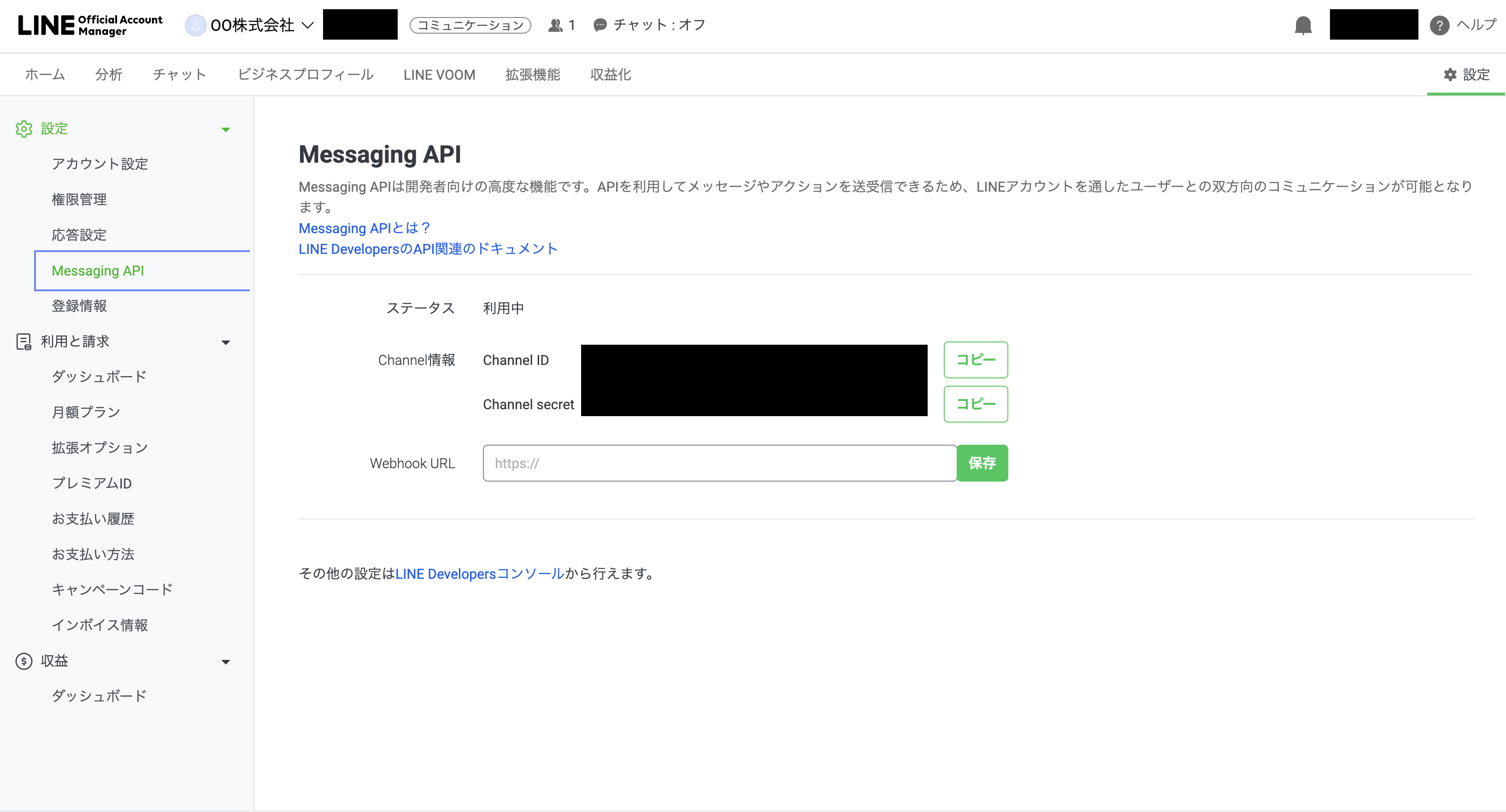Click the account avatar next to OO株式会社
The height and width of the screenshot is (812, 1506).
coord(196,25)
